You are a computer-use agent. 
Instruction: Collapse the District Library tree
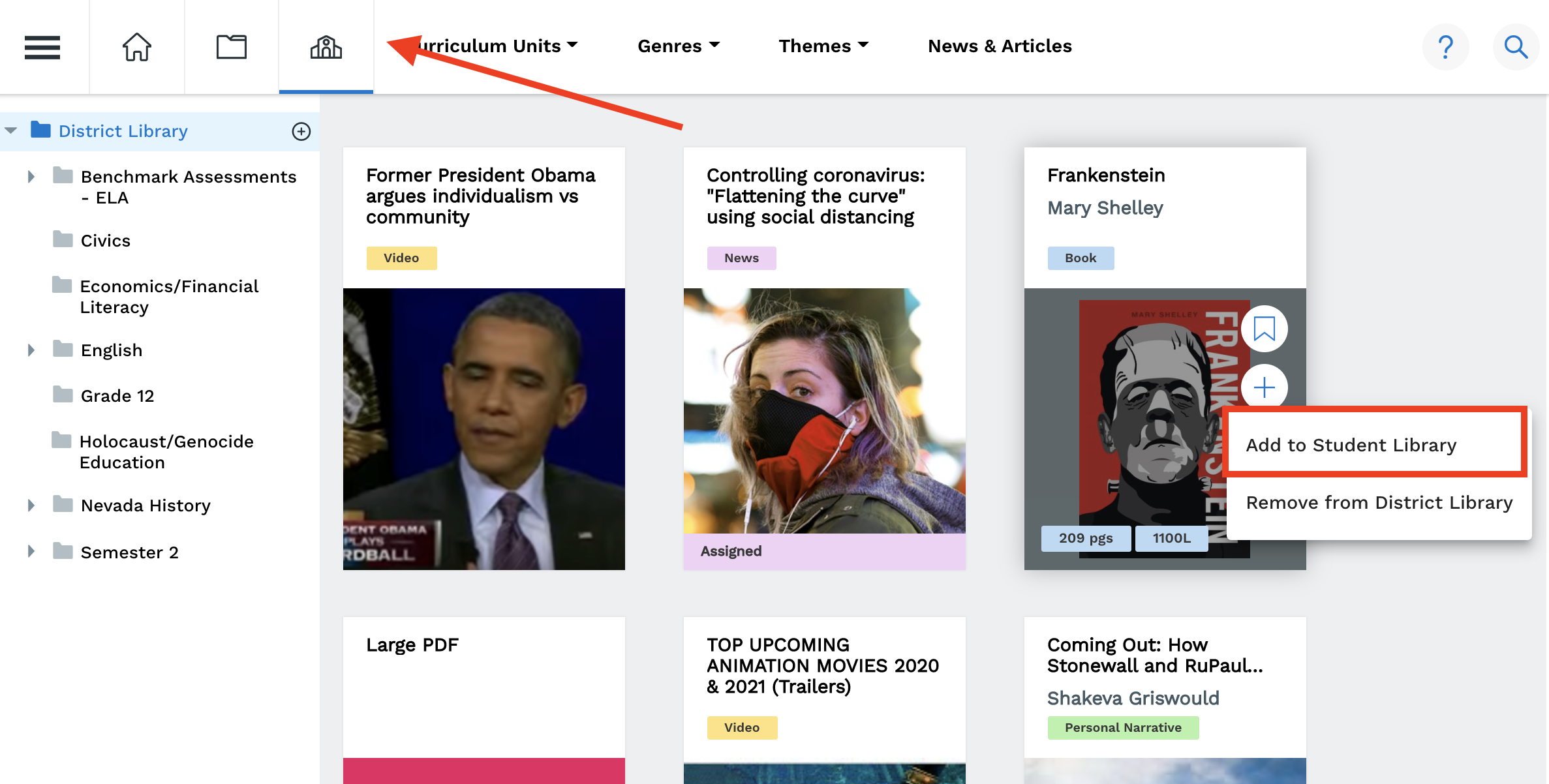[x=11, y=130]
